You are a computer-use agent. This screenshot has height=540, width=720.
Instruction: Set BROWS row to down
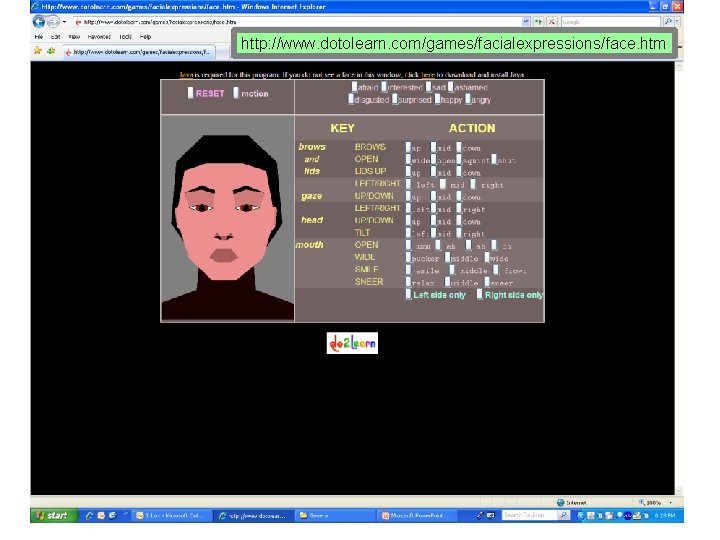pyautogui.click(x=459, y=147)
